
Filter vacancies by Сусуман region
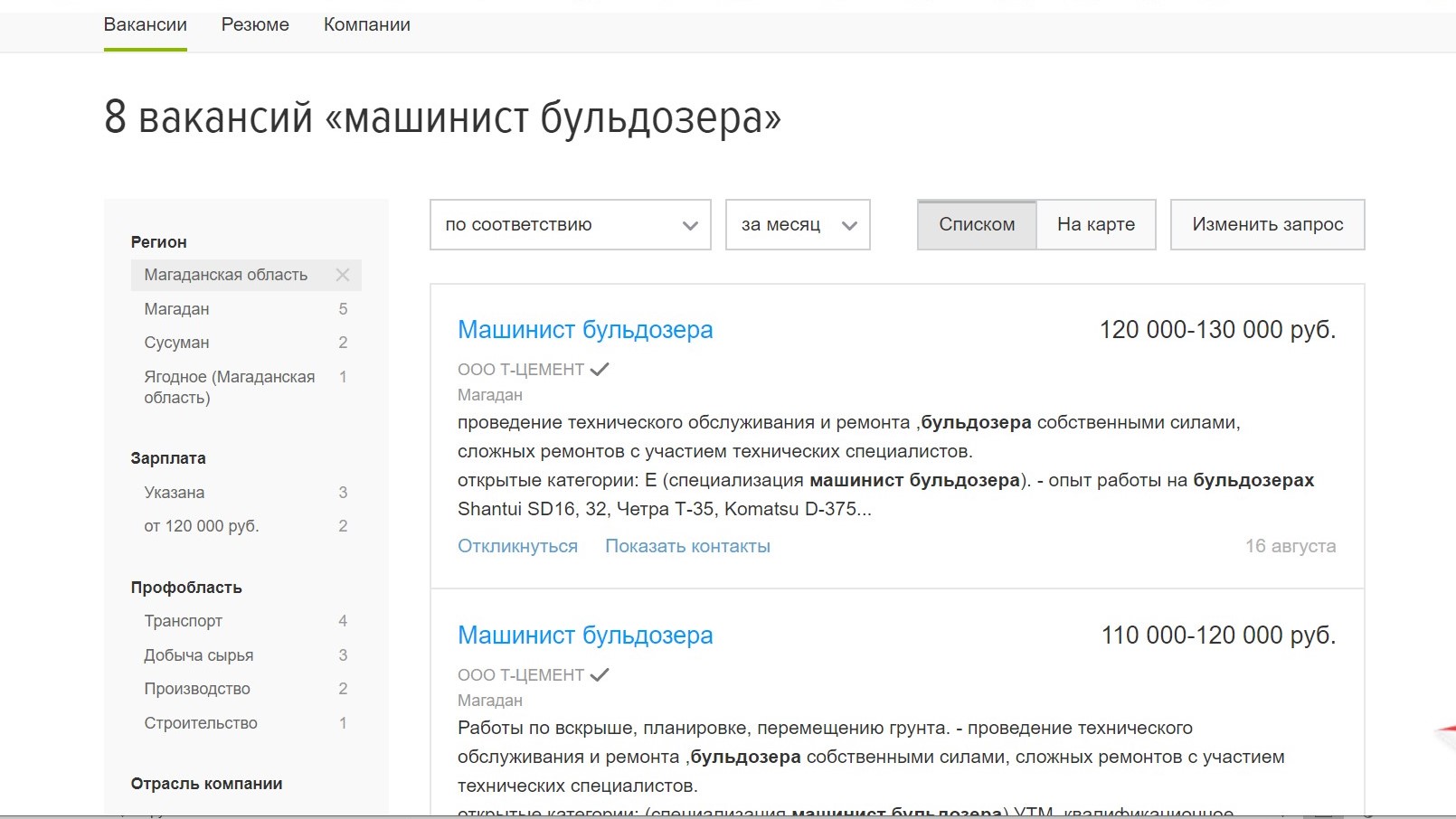pyautogui.click(x=177, y=343)
